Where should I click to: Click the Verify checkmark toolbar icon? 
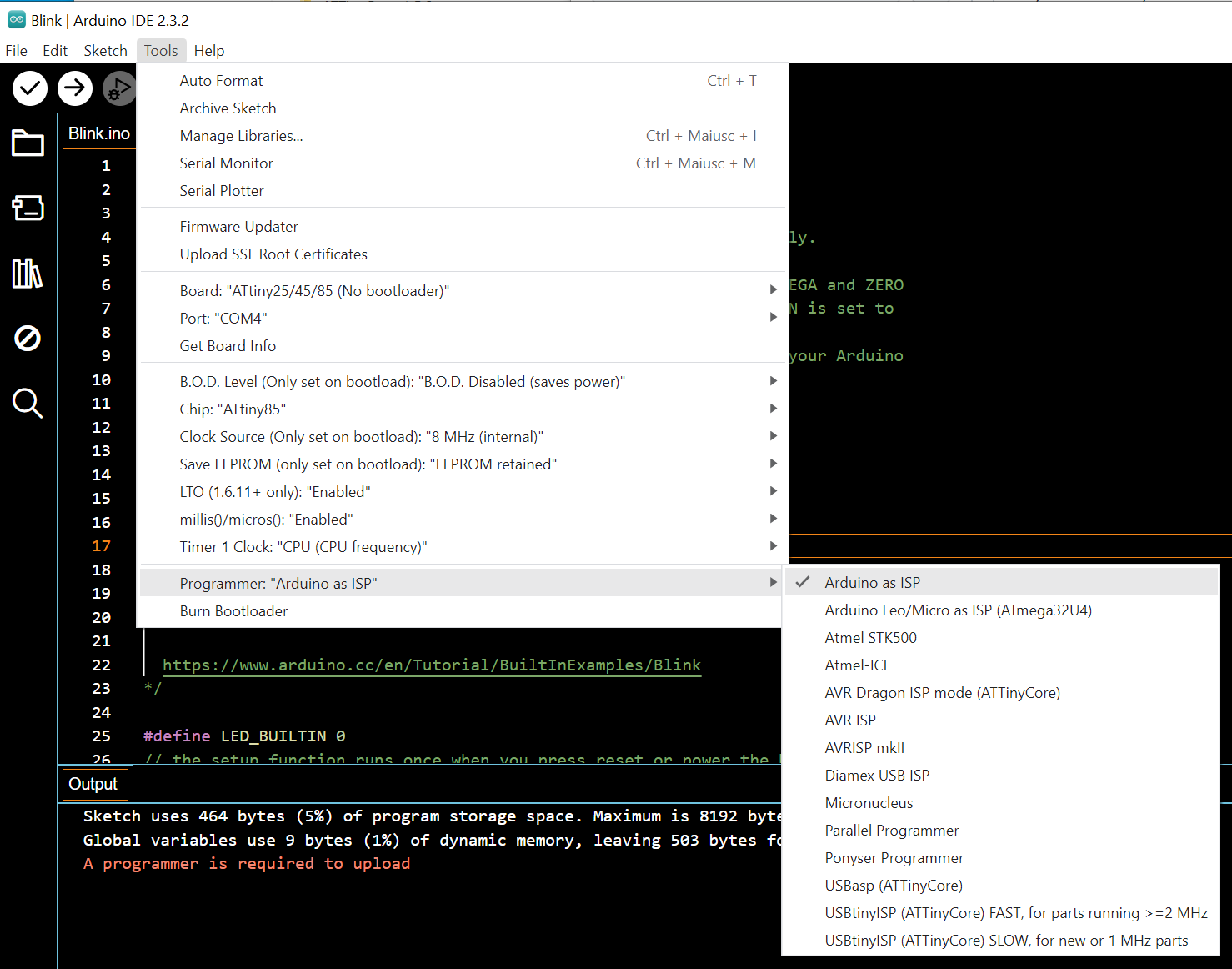pos(30,88)
